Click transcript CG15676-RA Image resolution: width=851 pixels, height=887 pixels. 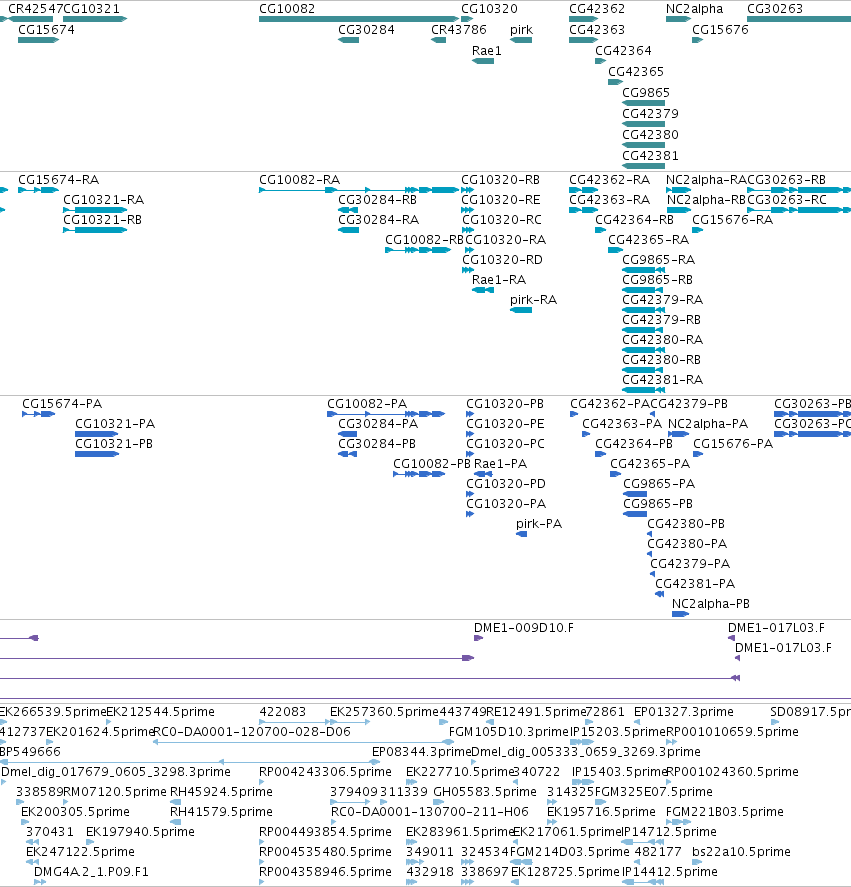(698, 230)
